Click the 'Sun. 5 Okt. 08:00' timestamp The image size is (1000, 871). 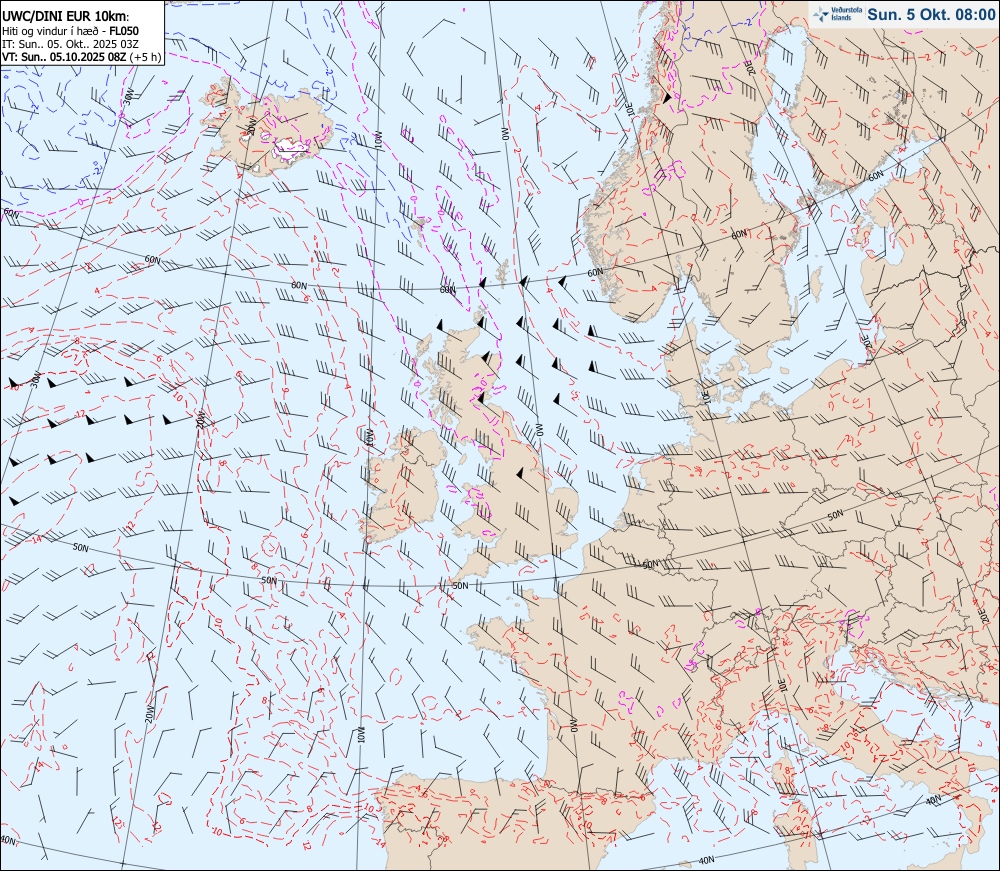click(930, 14)
